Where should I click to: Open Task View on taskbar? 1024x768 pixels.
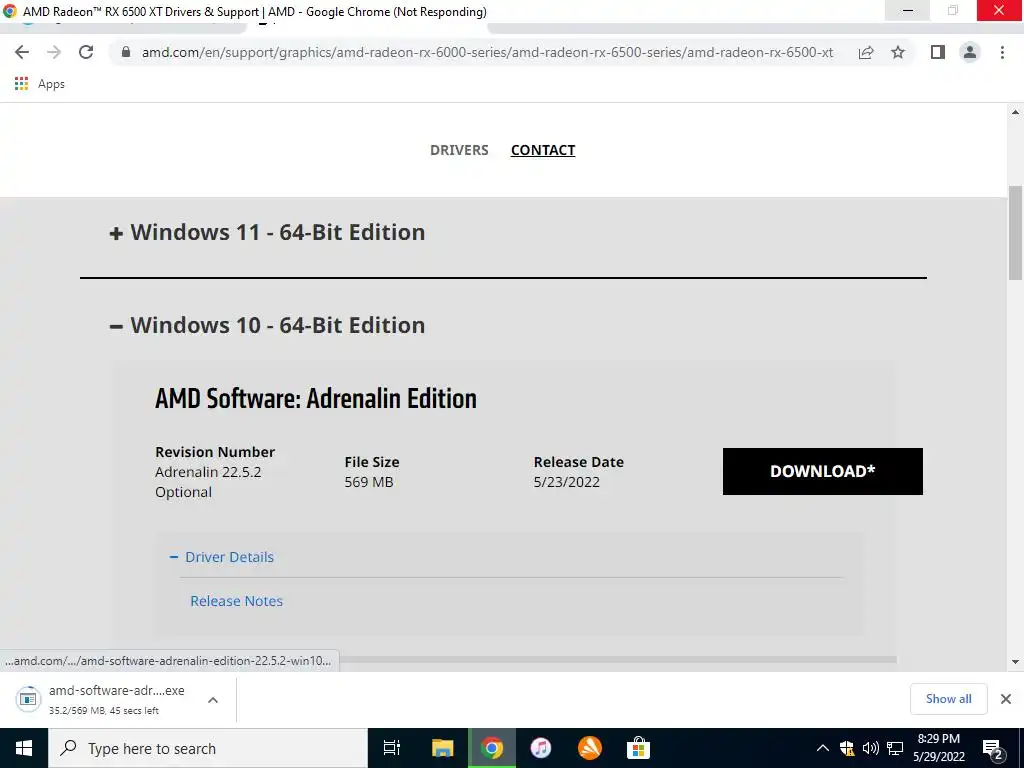pyautogui.click(x=392, y=748)
